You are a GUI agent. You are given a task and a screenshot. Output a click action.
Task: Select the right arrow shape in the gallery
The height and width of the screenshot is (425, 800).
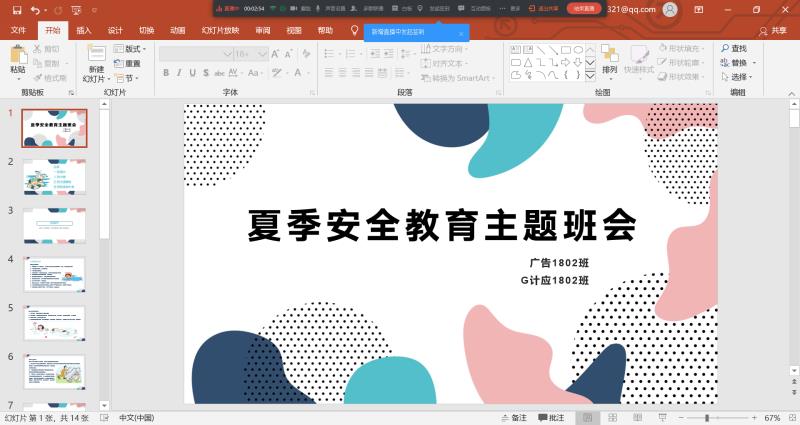pyautogui.click(x=565, y=63)
